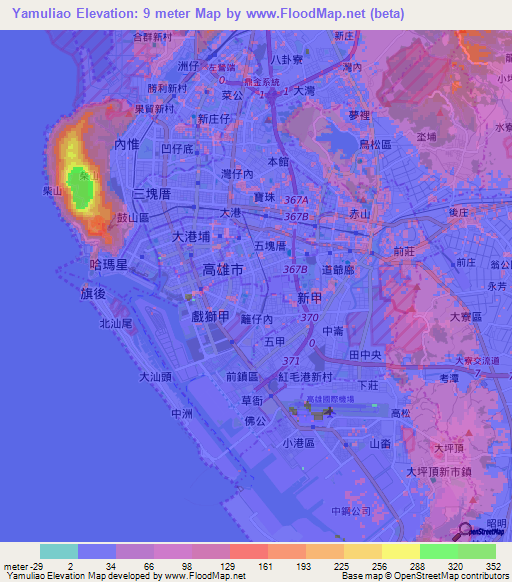
Task: Select the 高雄國際機場 airport label
Action: pos(330,399)
